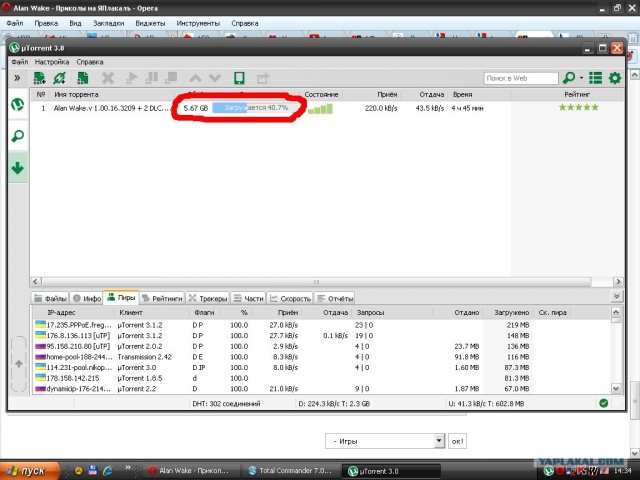Click the Remove torrent X icon
Image resolution: width=640 pixels, height=480 pixels.
click(x=108, y=78)
